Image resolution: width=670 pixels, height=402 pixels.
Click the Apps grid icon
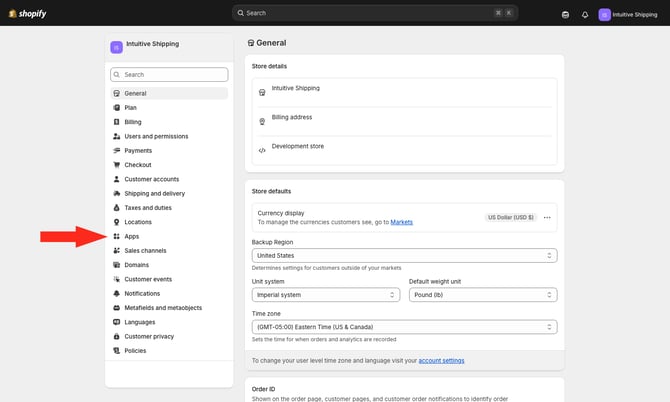(x=116, y=236)
